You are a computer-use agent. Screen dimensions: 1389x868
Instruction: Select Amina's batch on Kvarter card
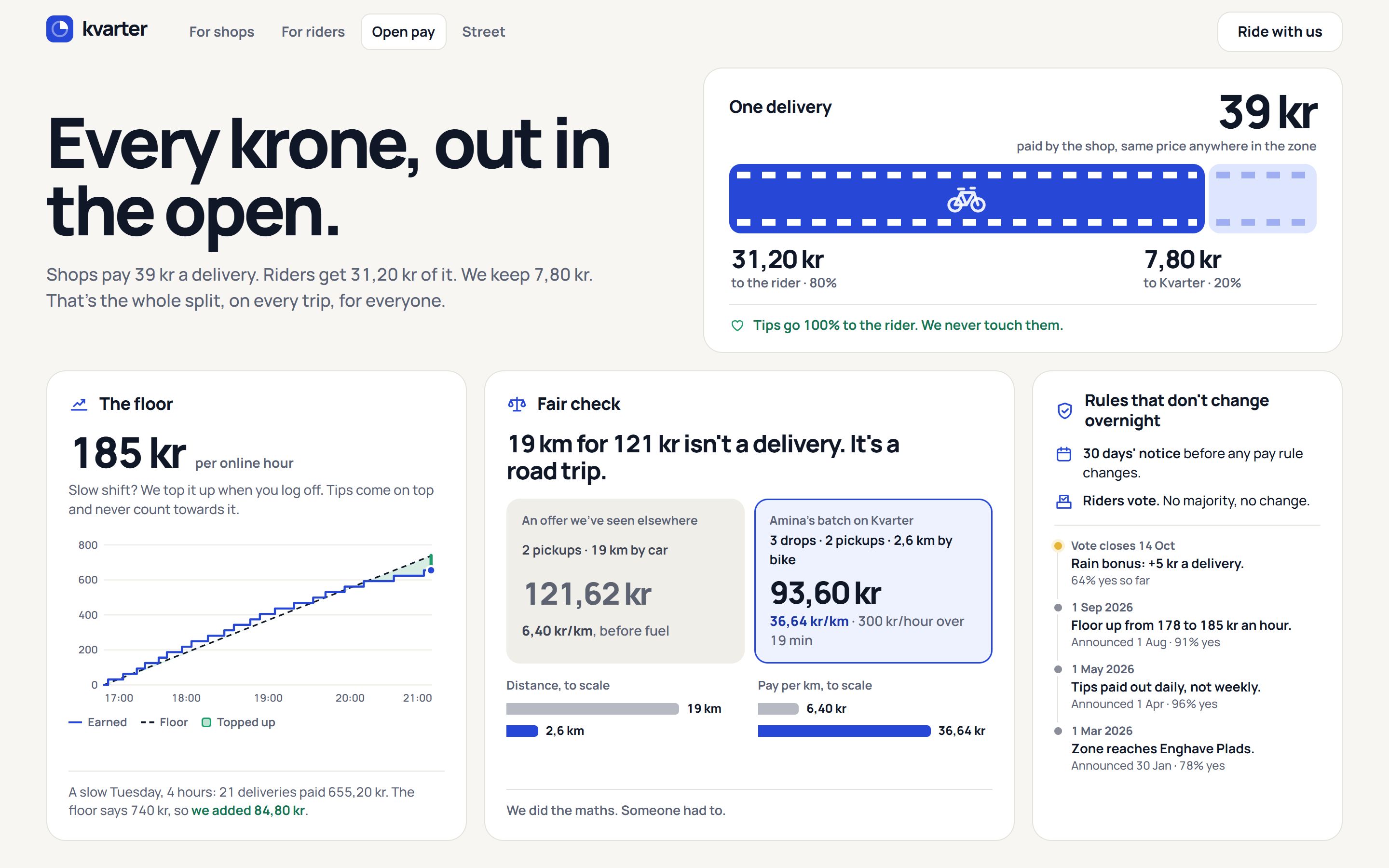[873, 581]
